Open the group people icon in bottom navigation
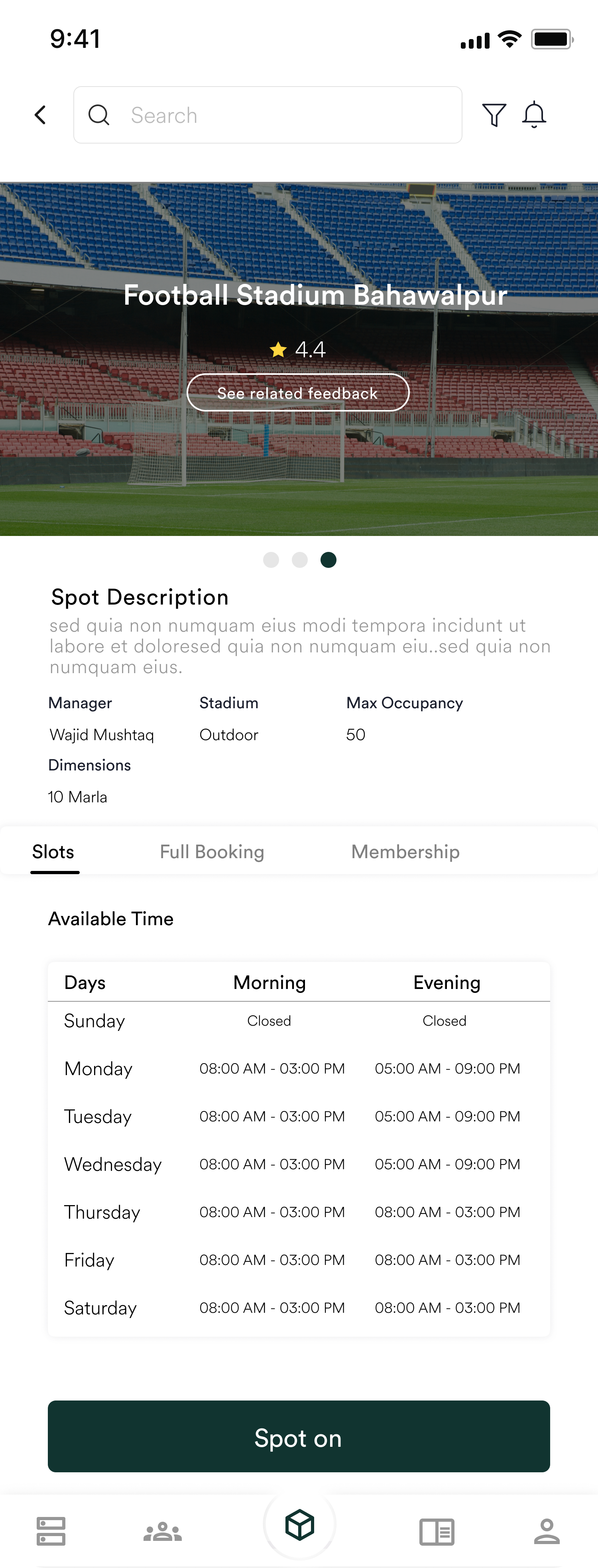 point(162,1531)
